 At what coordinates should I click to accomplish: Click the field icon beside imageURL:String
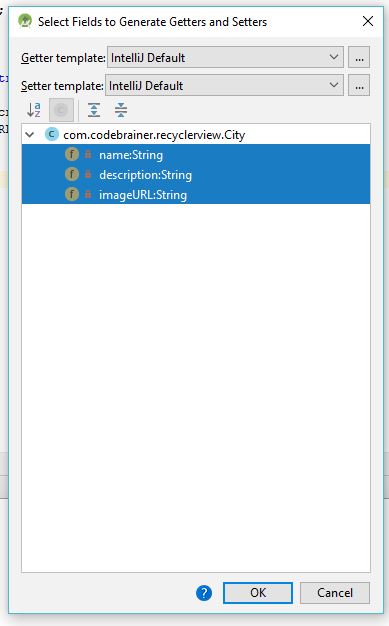pos(72,194)
